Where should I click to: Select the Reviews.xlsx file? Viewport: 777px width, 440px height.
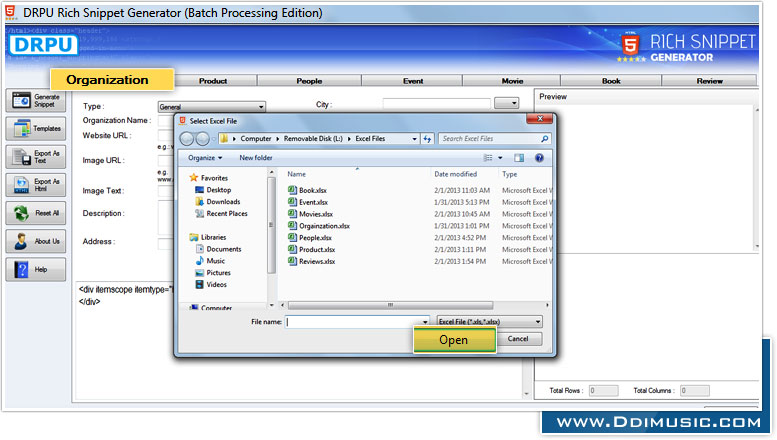tap(311, 262)
